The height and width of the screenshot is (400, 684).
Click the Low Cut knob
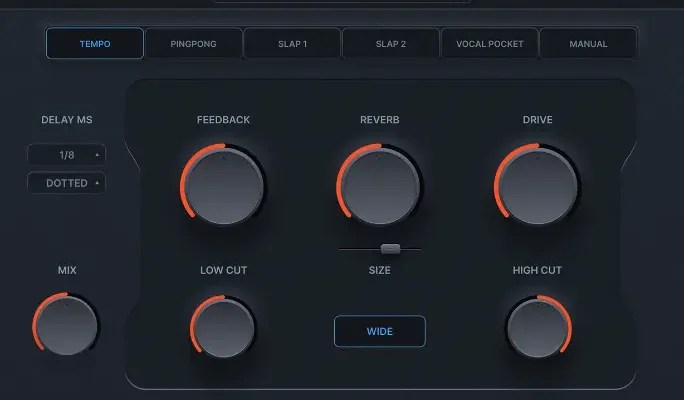[x=223, y=326]
